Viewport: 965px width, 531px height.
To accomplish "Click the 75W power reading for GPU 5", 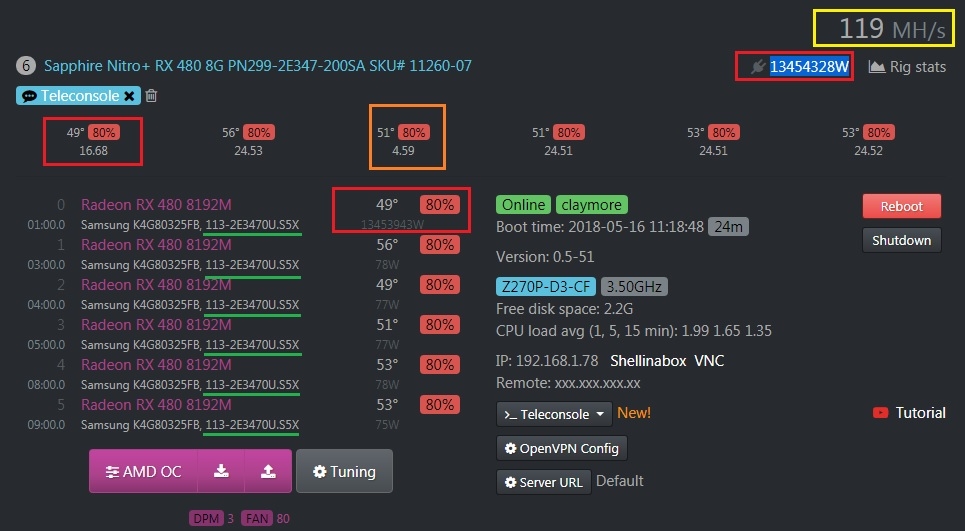I will pos(387,425).
